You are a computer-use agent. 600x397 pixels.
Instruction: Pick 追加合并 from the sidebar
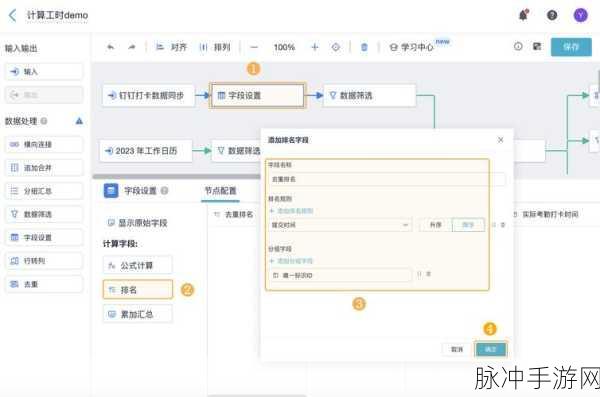[44, 168]
